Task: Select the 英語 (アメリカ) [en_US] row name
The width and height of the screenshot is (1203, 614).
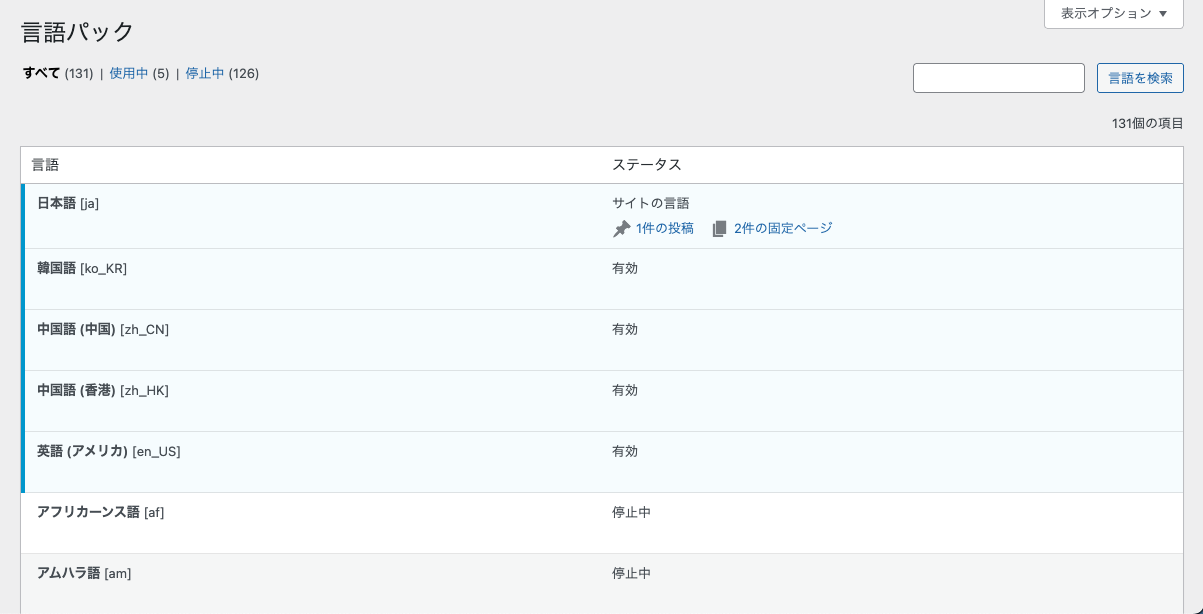Action: coord(109,451)
